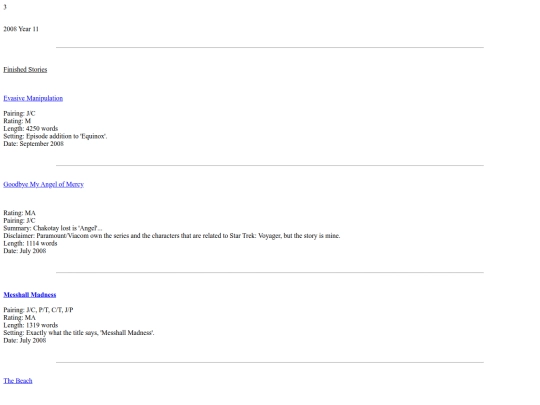Click the Setting line about 'Messhall Madness'
Screen dimensions: 540x405
(79, 333)
